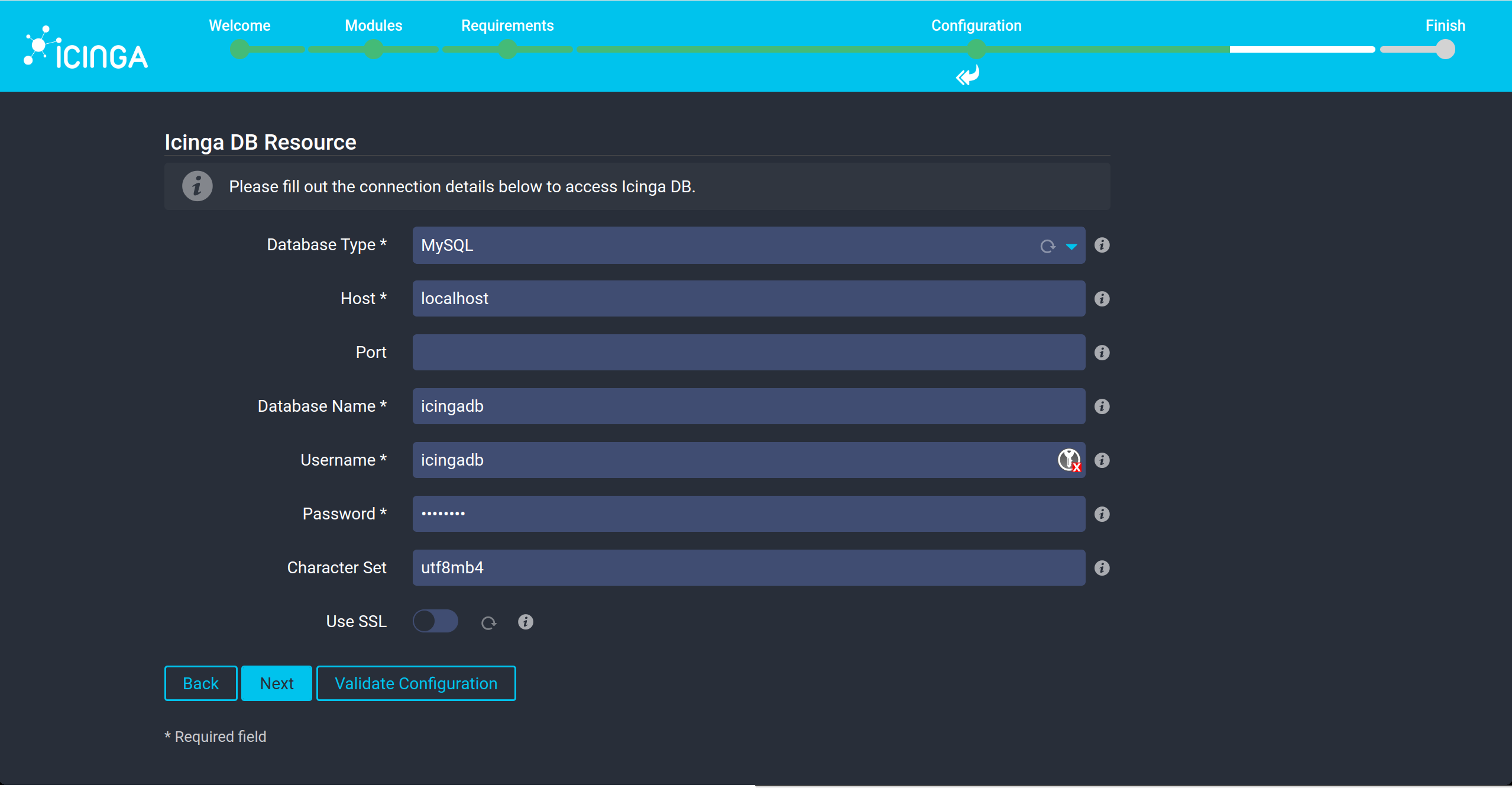Toggle the Use SSL switch

click(435, 621)
